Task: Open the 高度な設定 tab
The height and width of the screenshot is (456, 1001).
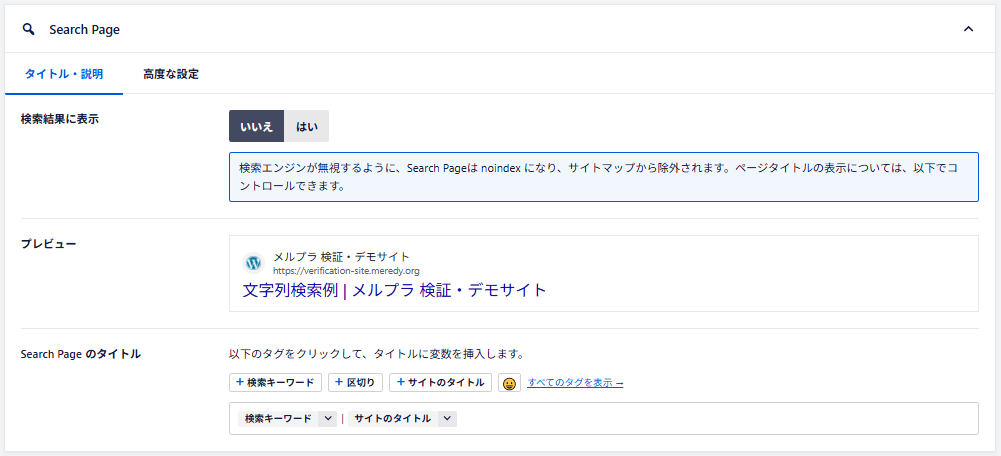Action: coord(171,74)
